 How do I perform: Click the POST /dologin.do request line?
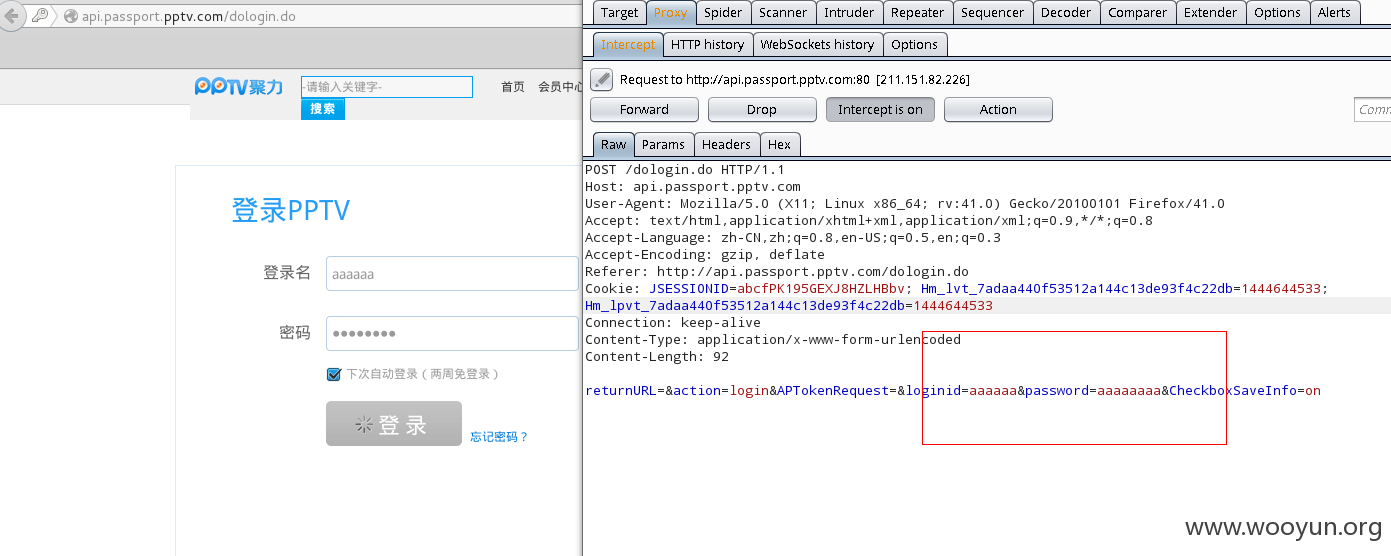(x=685, y=170)
